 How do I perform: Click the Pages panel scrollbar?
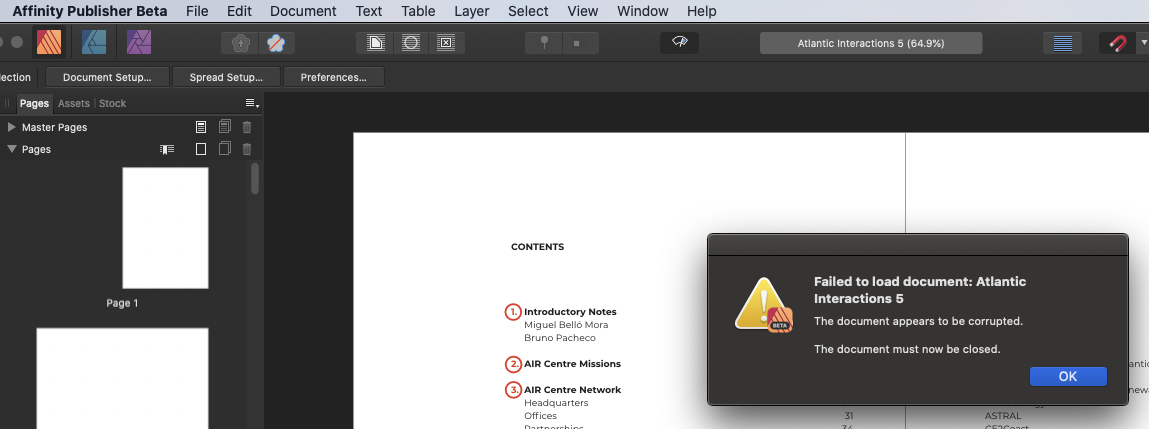255,178
